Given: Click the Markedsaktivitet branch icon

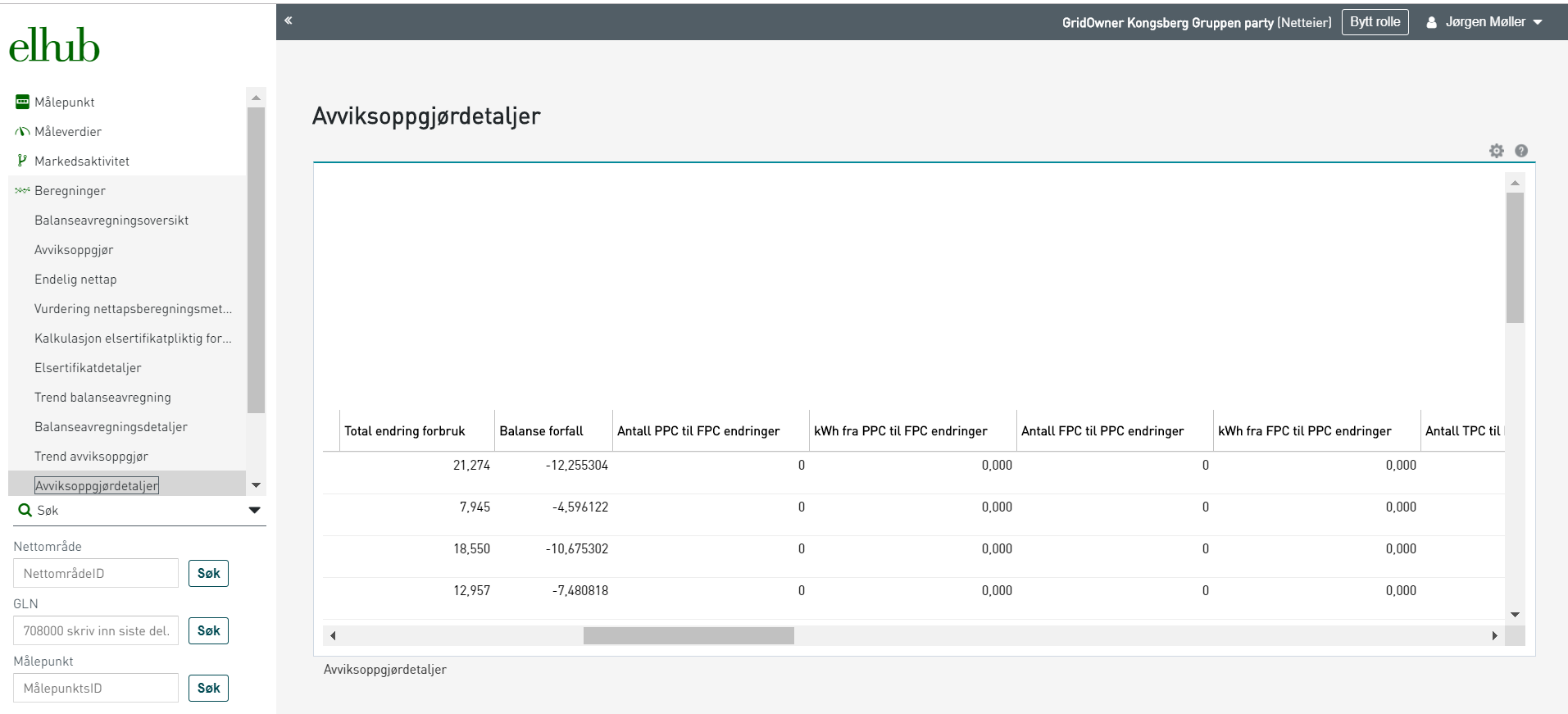Looking at the screenshot, I should tap(23, 161).
